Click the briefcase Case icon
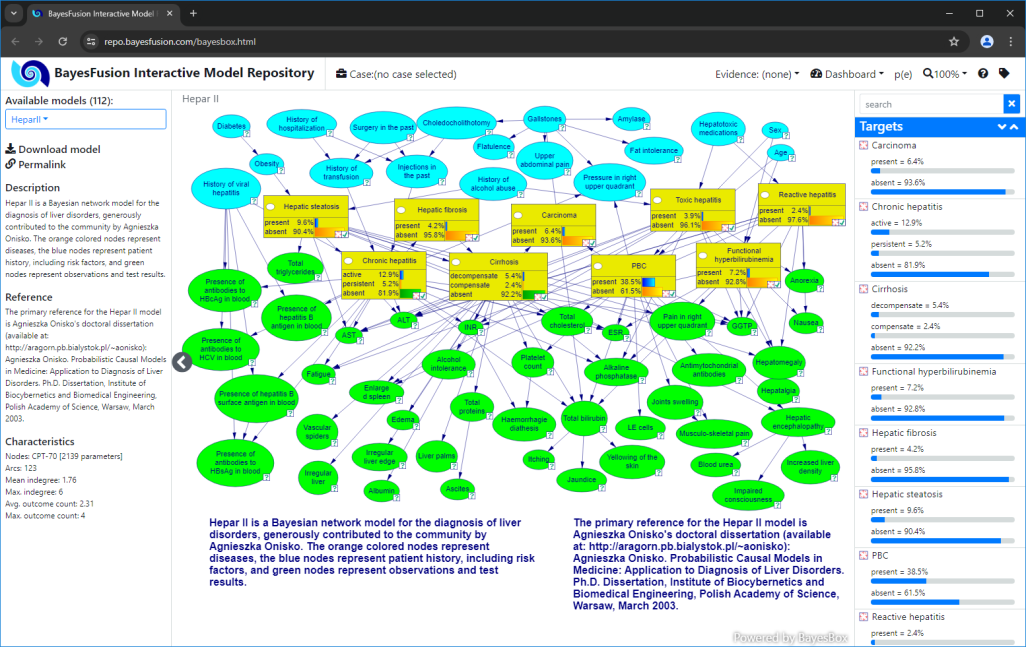 [x=341, y=74]
